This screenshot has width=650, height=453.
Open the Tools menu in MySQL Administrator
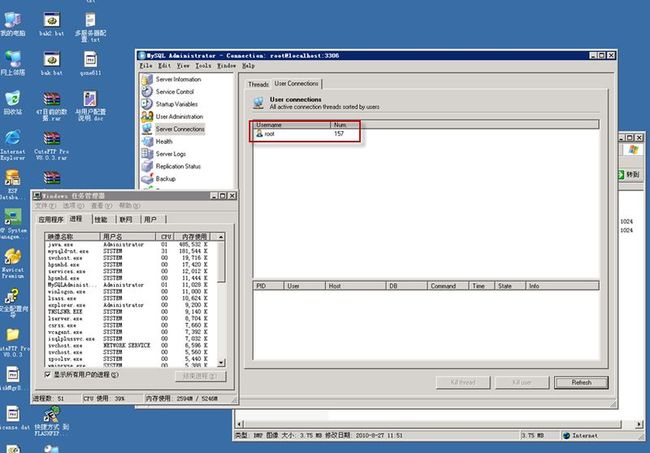[x=203, y=65]
